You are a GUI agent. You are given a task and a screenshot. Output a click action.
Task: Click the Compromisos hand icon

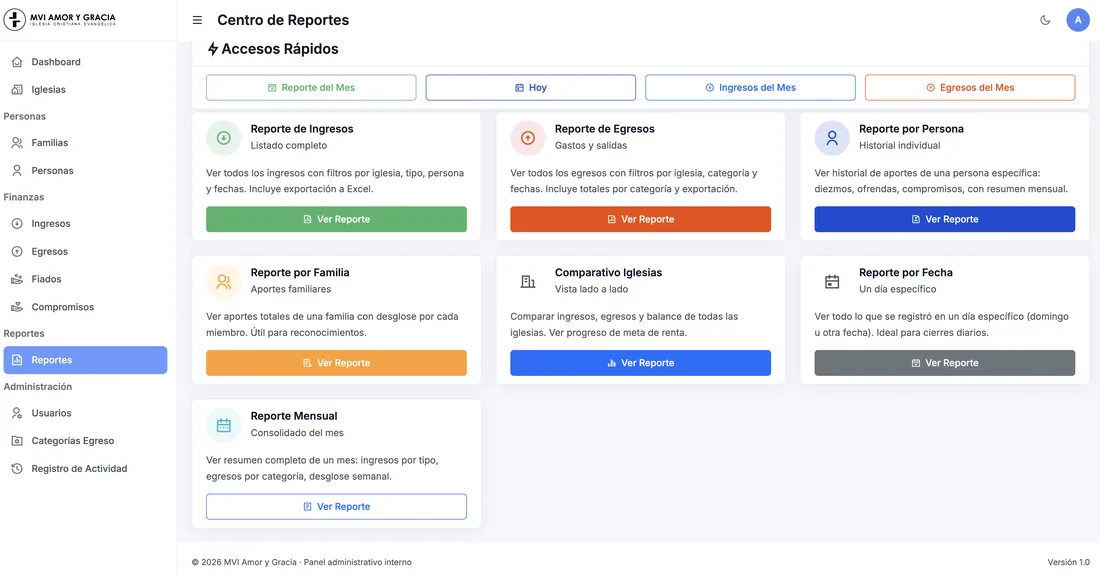(x=17, y=307)
